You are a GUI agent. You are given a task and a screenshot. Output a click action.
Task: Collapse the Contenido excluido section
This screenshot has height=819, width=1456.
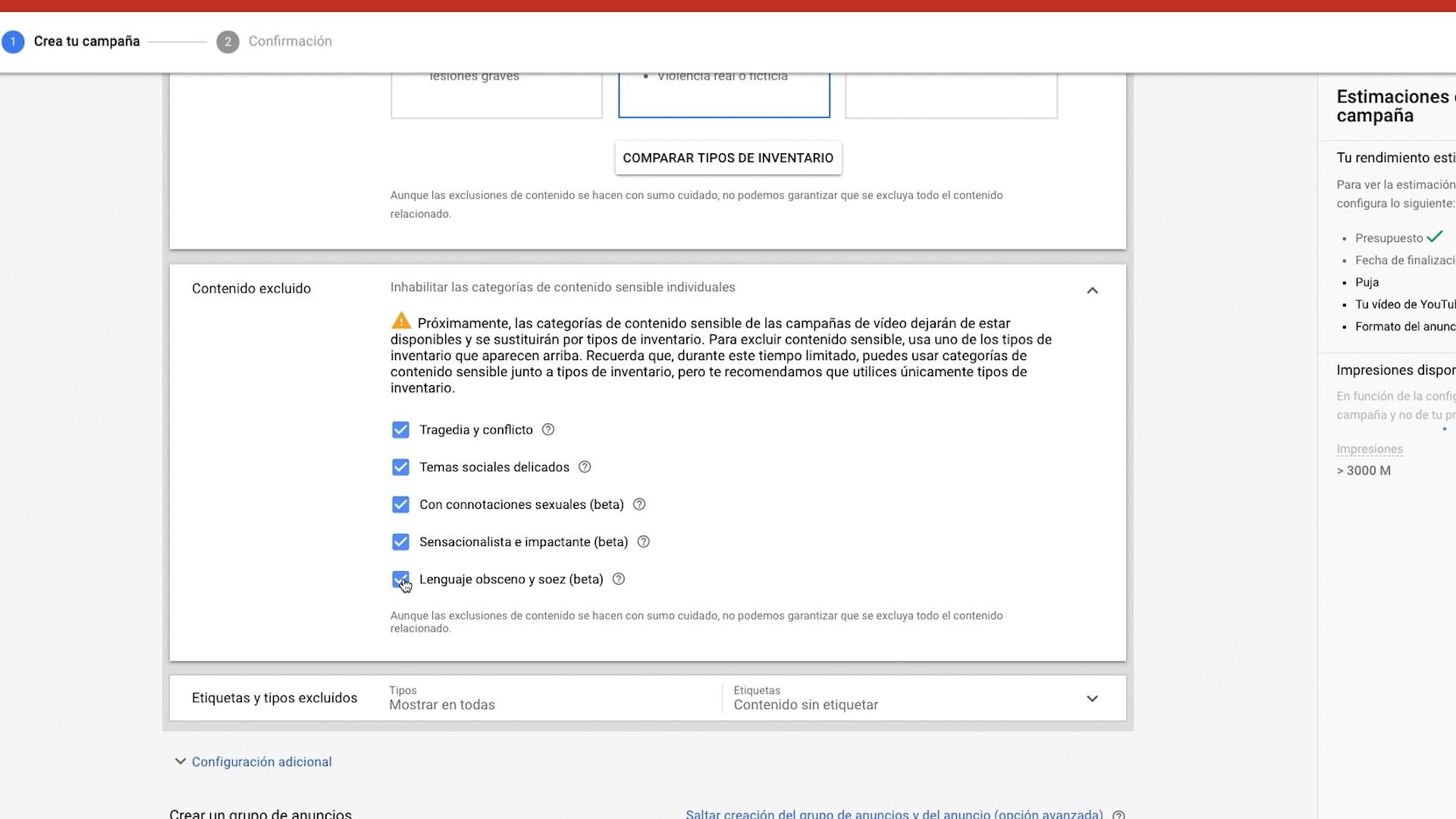(x=1092, y=290)
